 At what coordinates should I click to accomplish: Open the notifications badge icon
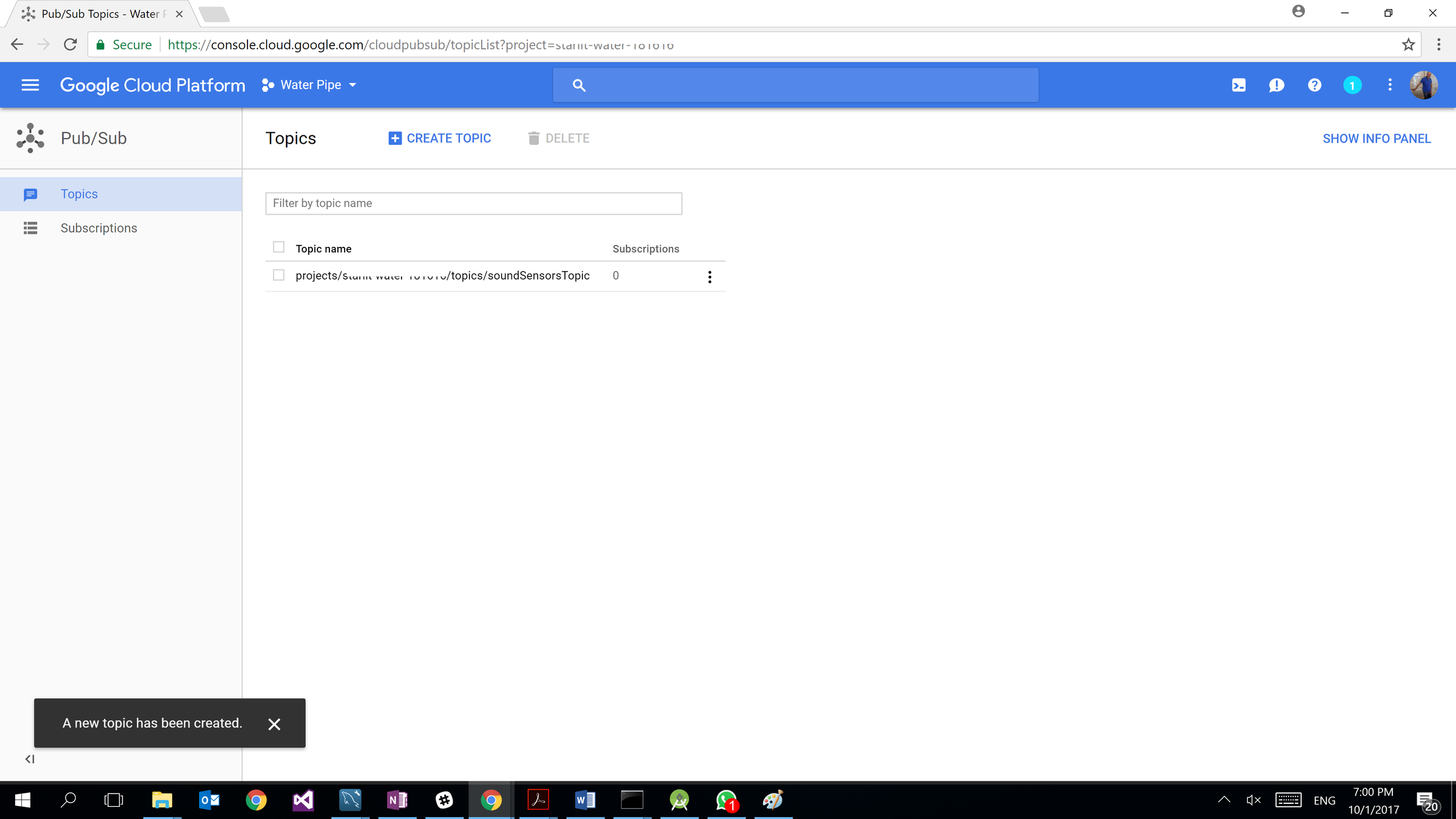[x=1352, y=86]
